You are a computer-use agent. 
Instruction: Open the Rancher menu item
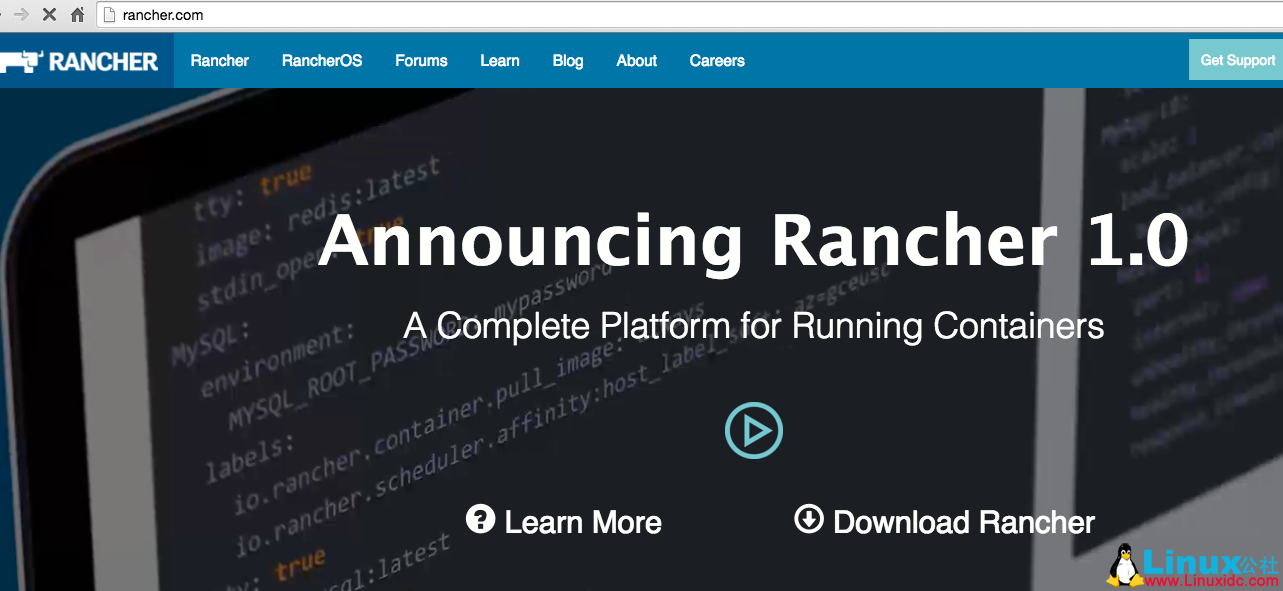(219, 60)
